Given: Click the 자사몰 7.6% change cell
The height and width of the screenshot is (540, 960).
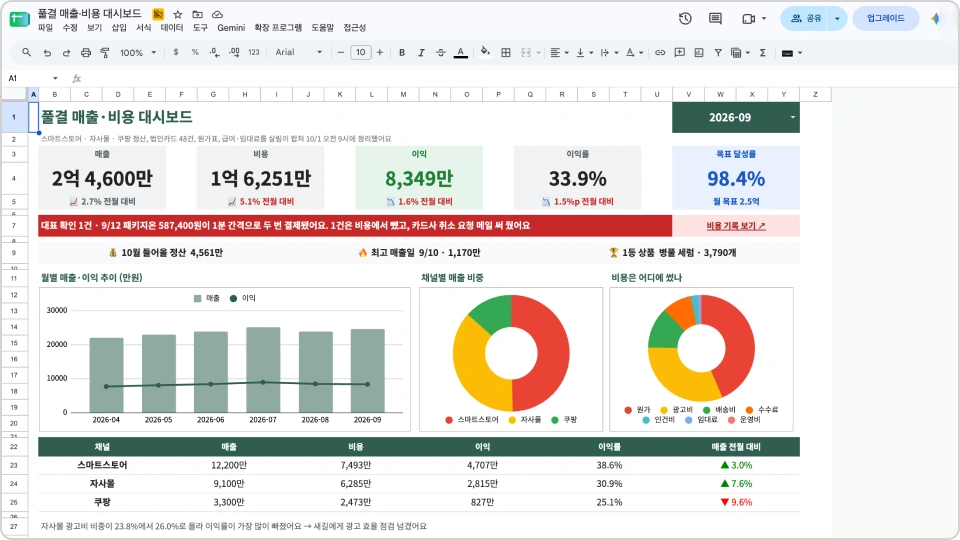Looking at the screenshot, I should 736,484.
